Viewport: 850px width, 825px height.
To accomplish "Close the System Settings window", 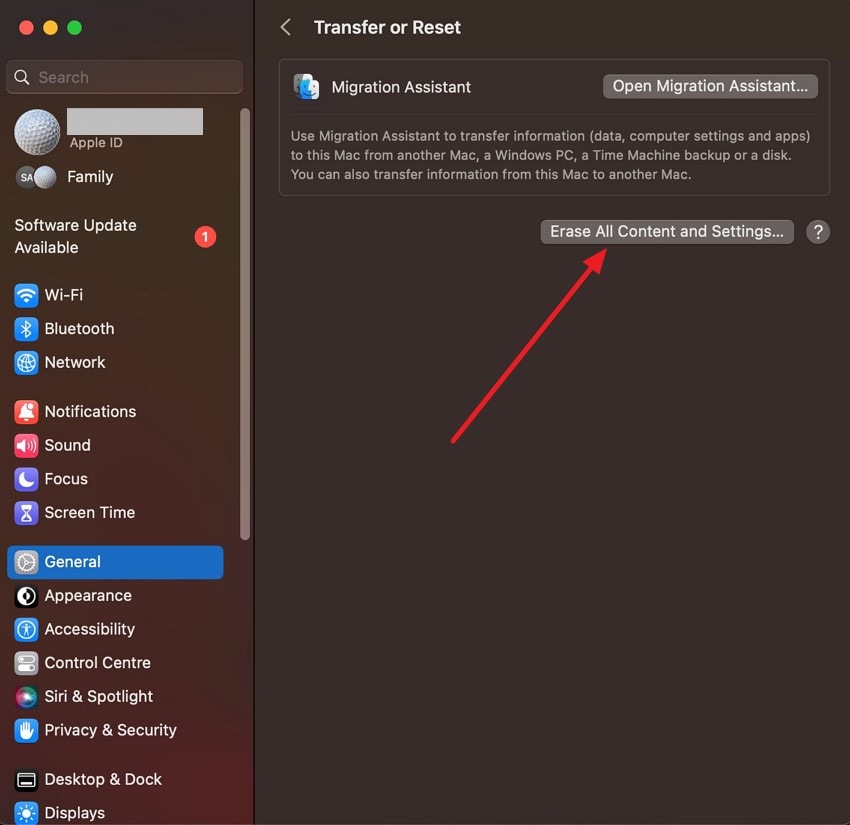I will coord(26,27).
